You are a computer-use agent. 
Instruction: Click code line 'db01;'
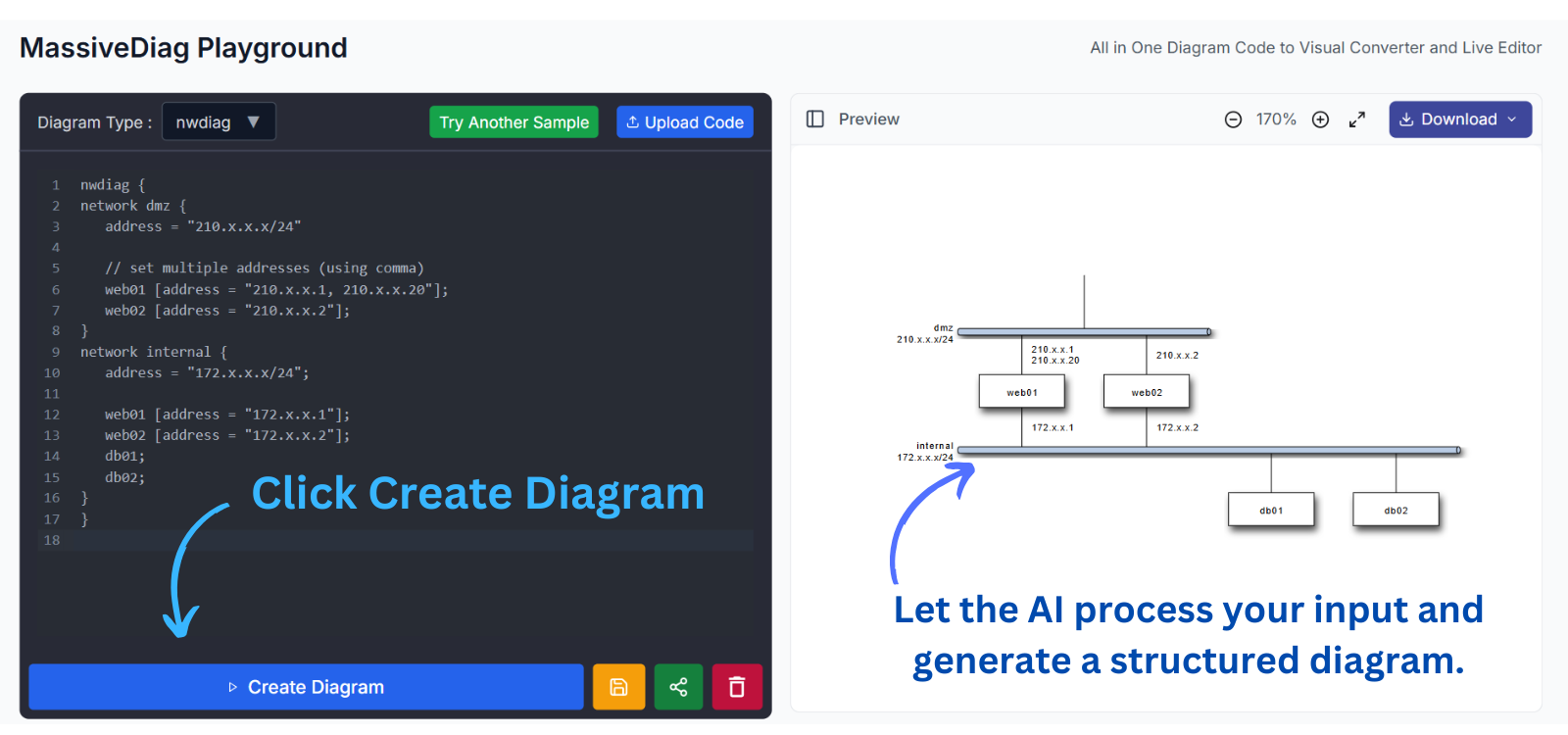pos(125,456)
